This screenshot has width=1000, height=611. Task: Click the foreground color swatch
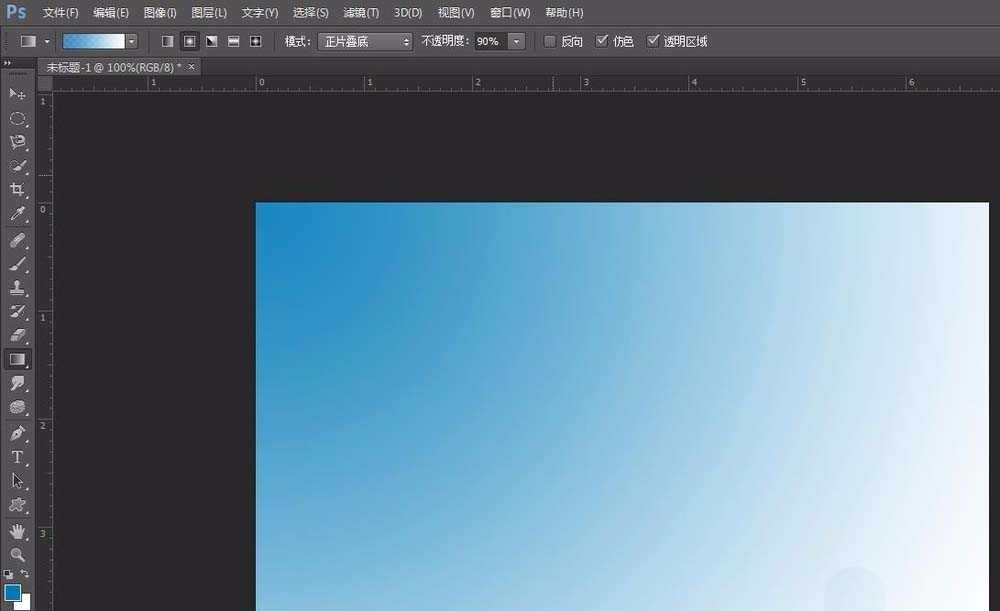(x=12, y=592)
